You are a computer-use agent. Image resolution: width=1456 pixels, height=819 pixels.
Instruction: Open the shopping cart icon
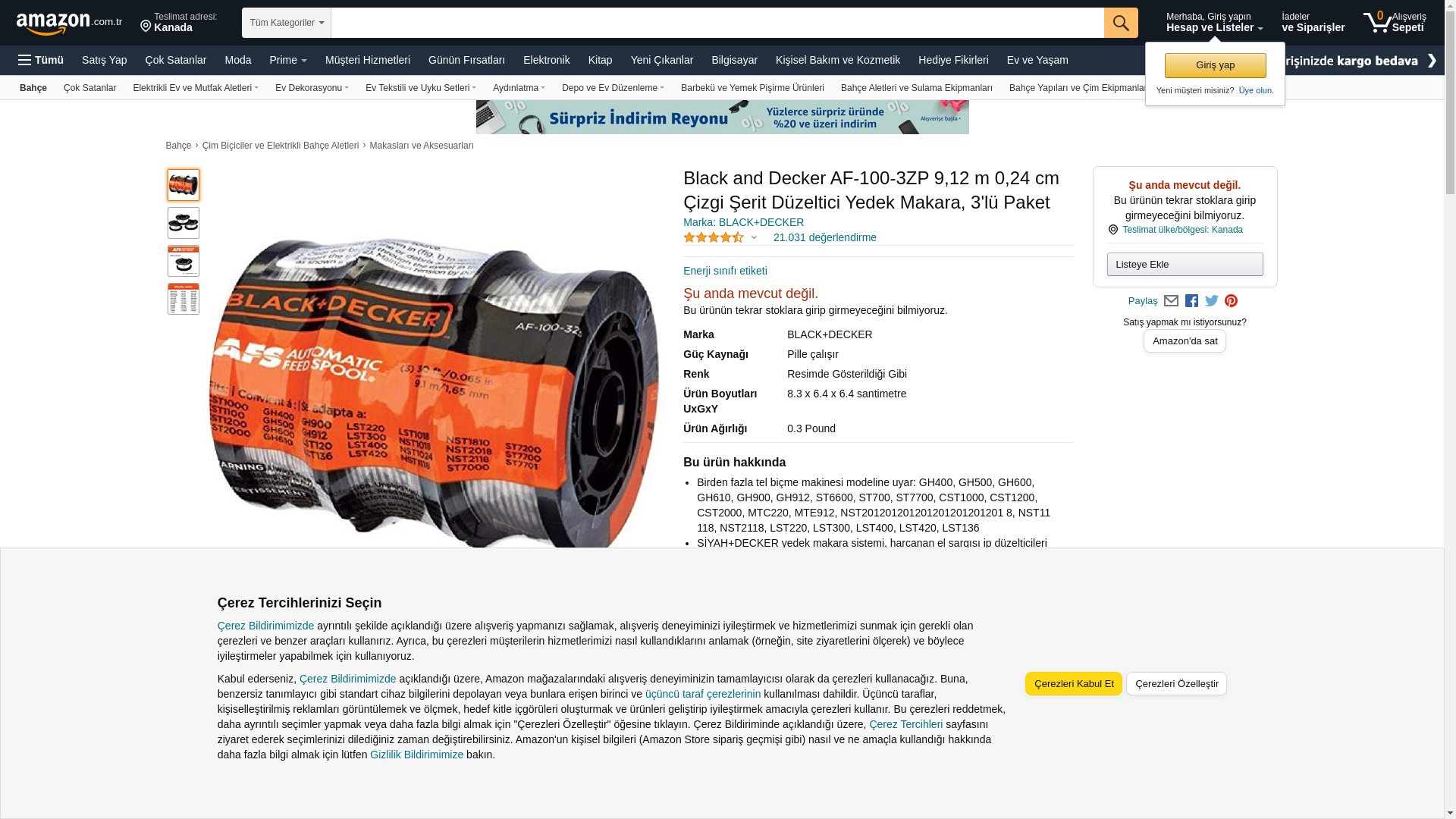[x=1394, y=22]
